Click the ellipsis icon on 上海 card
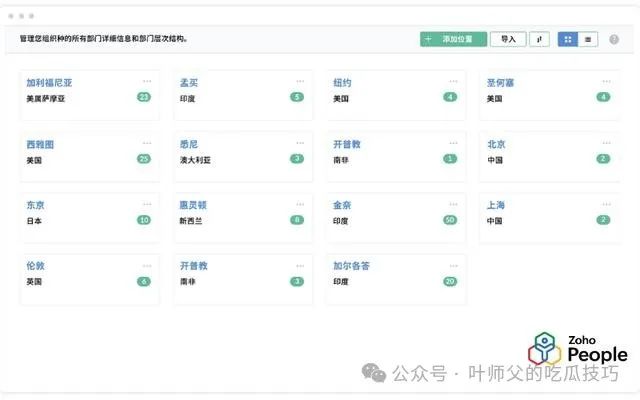 (606, 204)
